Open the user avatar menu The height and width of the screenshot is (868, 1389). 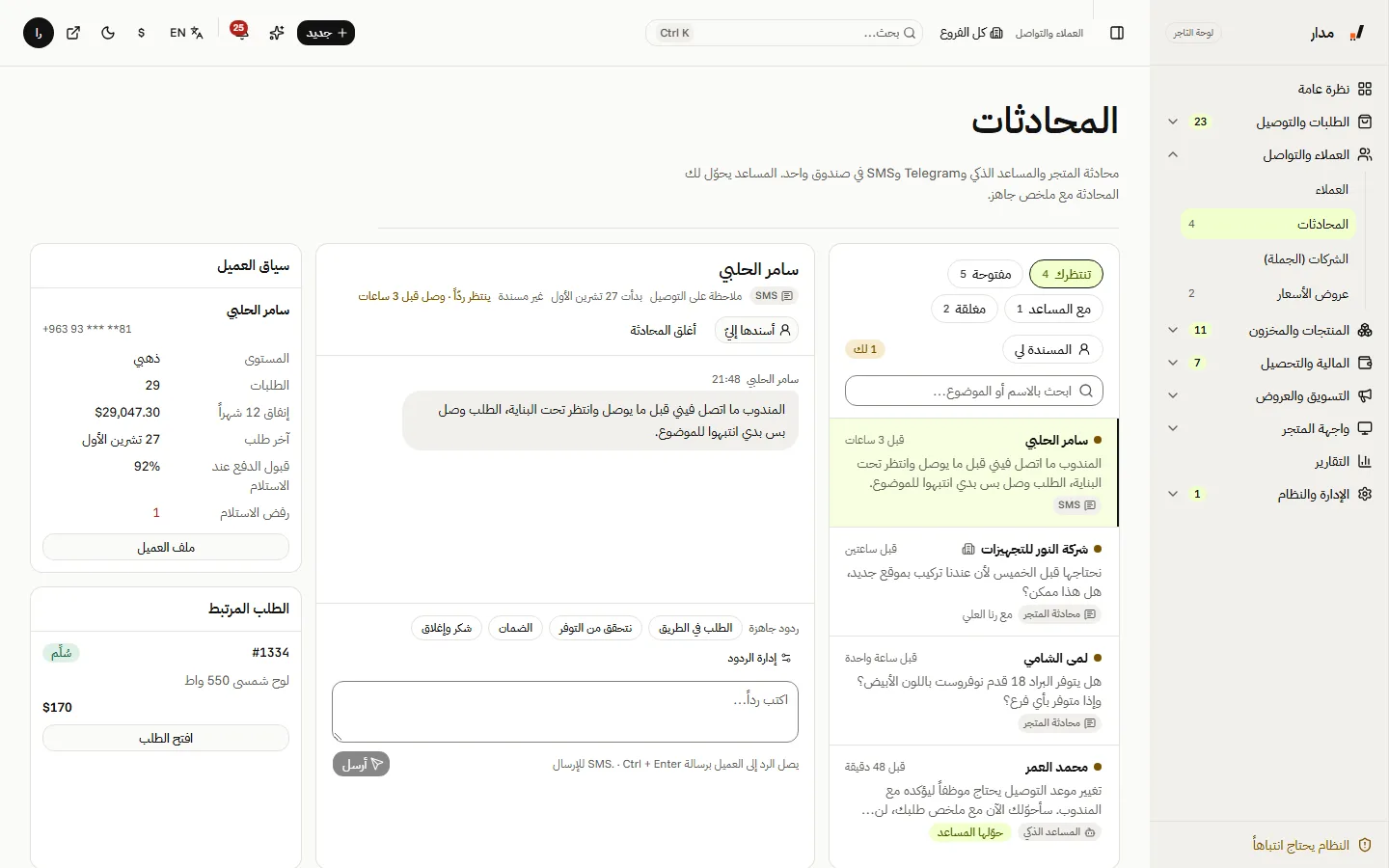pos(39,33)
